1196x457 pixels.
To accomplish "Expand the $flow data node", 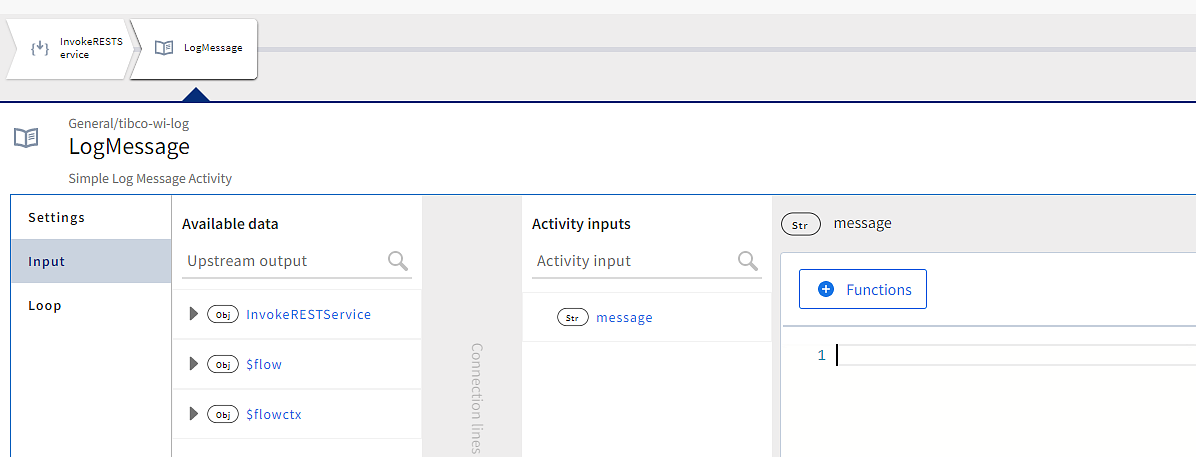I will tap(194, 364).
